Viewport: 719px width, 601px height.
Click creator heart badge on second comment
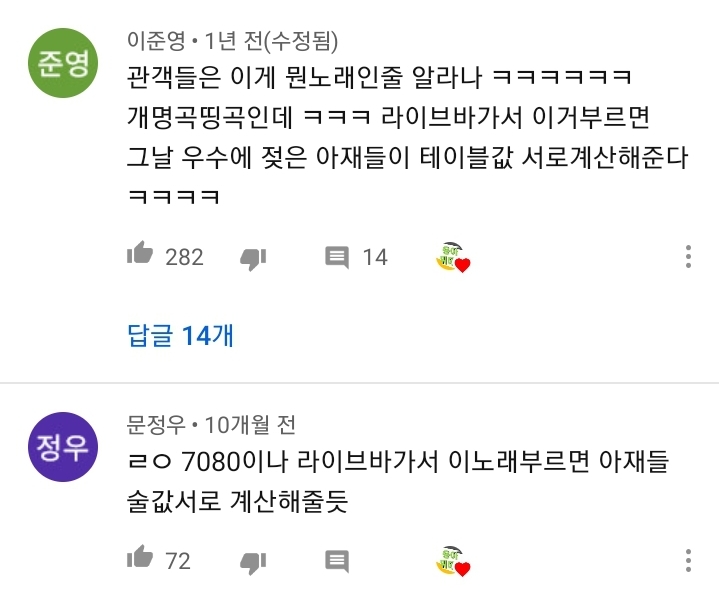(453, 561)
